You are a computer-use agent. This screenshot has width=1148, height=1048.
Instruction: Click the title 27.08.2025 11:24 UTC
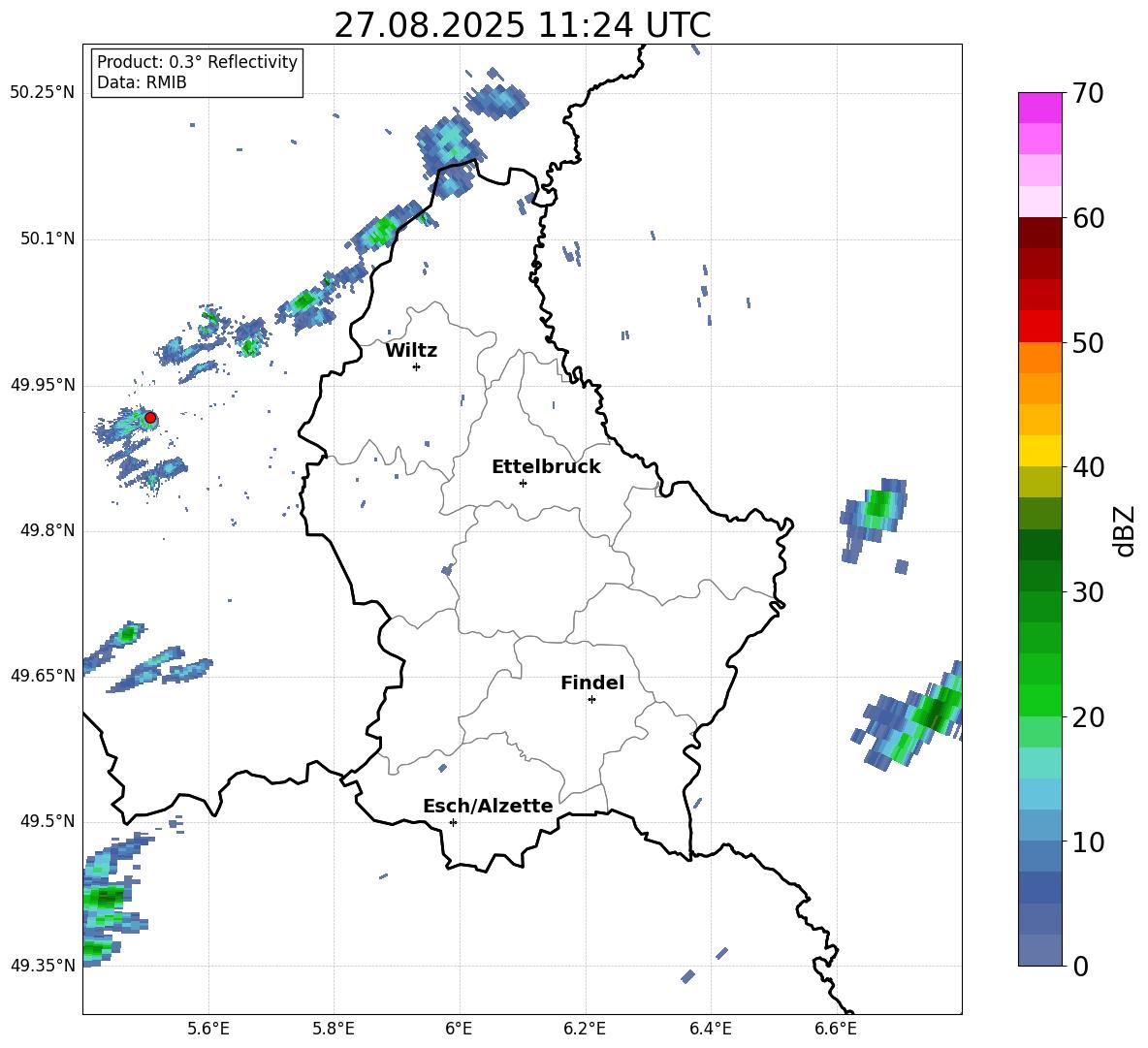point(522,25)
